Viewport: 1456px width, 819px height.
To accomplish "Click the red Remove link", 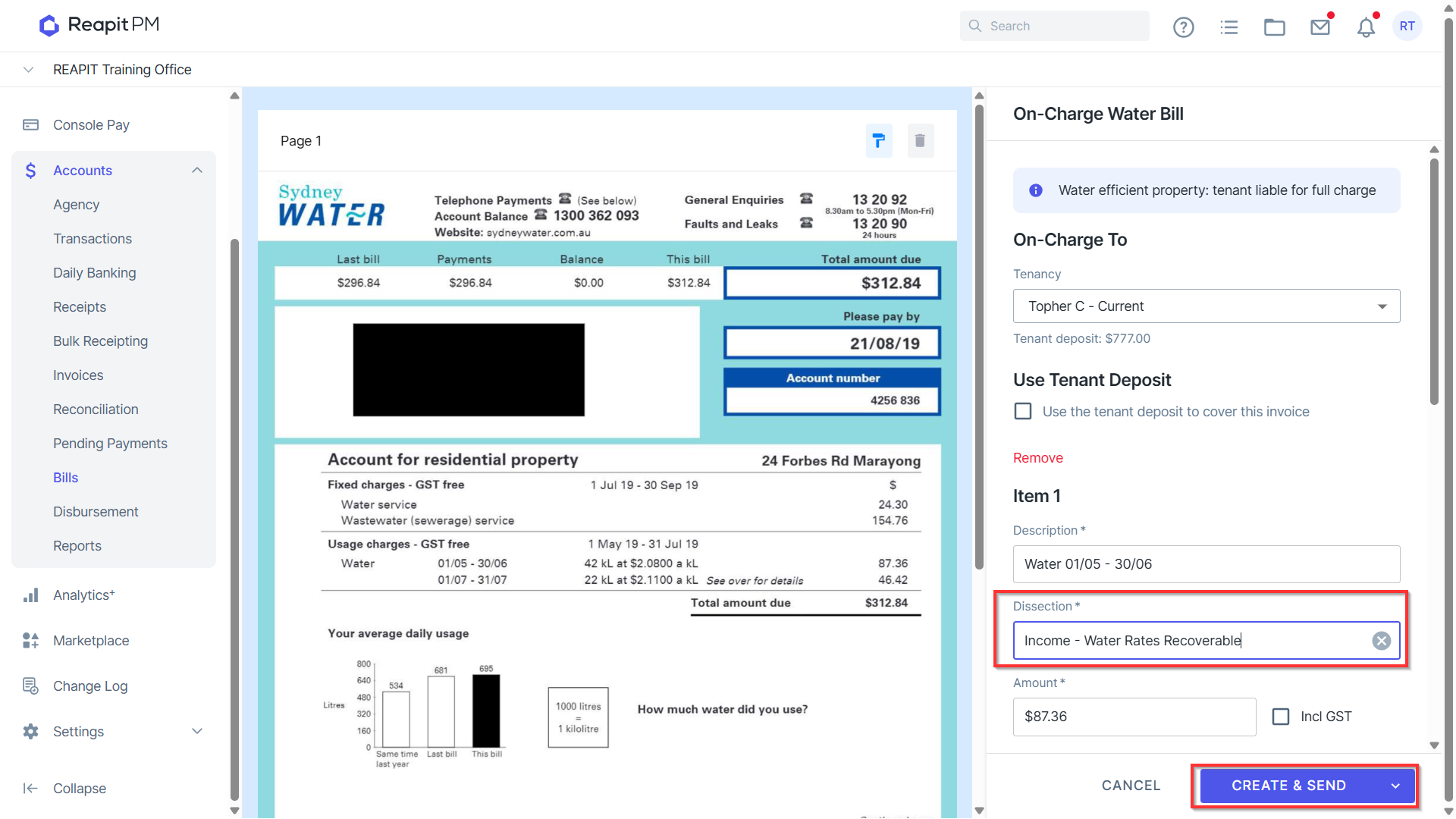I will point(1038,458).
